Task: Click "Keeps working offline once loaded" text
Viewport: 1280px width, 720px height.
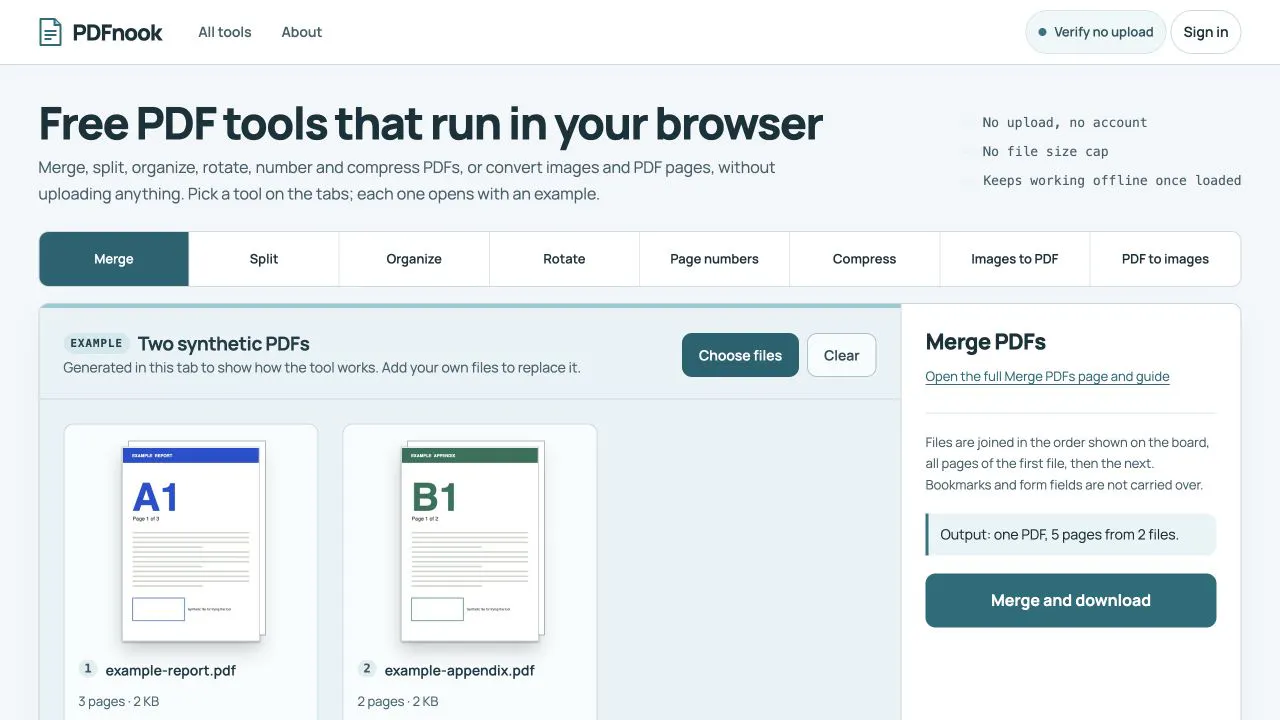Action: (x=1112, y=180)
